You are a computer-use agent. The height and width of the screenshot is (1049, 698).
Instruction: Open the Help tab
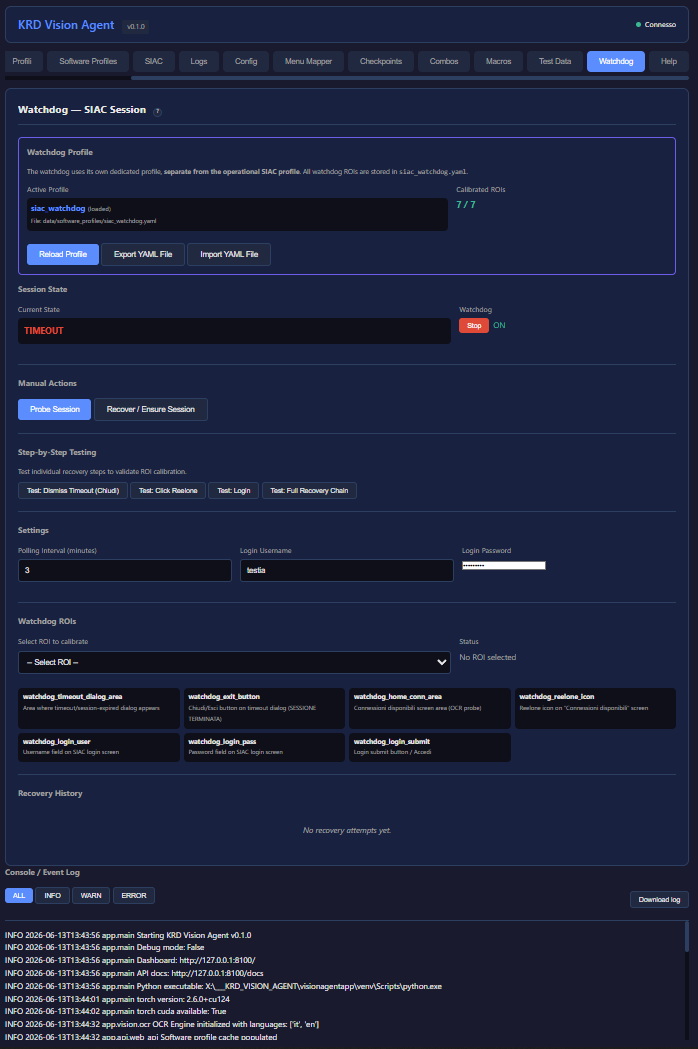click(669, 62)
